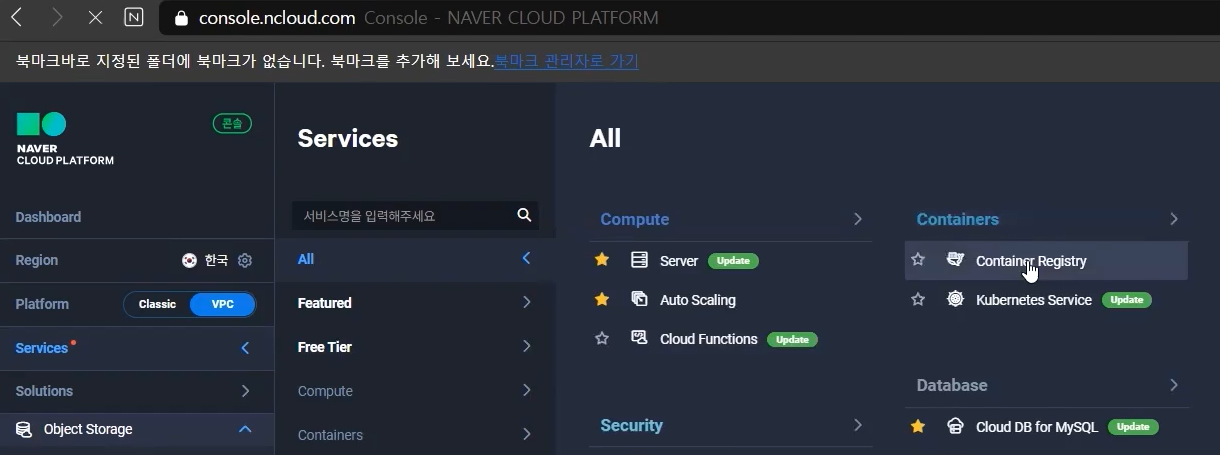Click the search magnifier in Services

coord(524,215)
